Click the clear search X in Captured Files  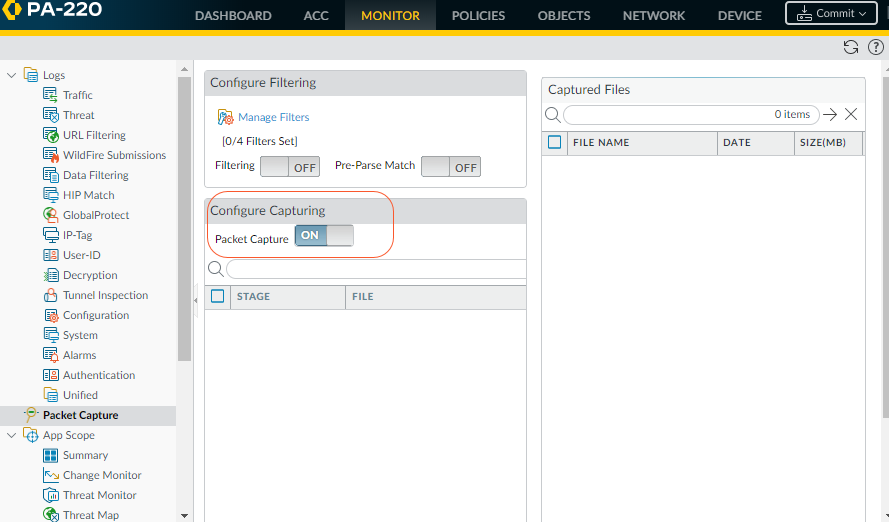tap(851, 115)
